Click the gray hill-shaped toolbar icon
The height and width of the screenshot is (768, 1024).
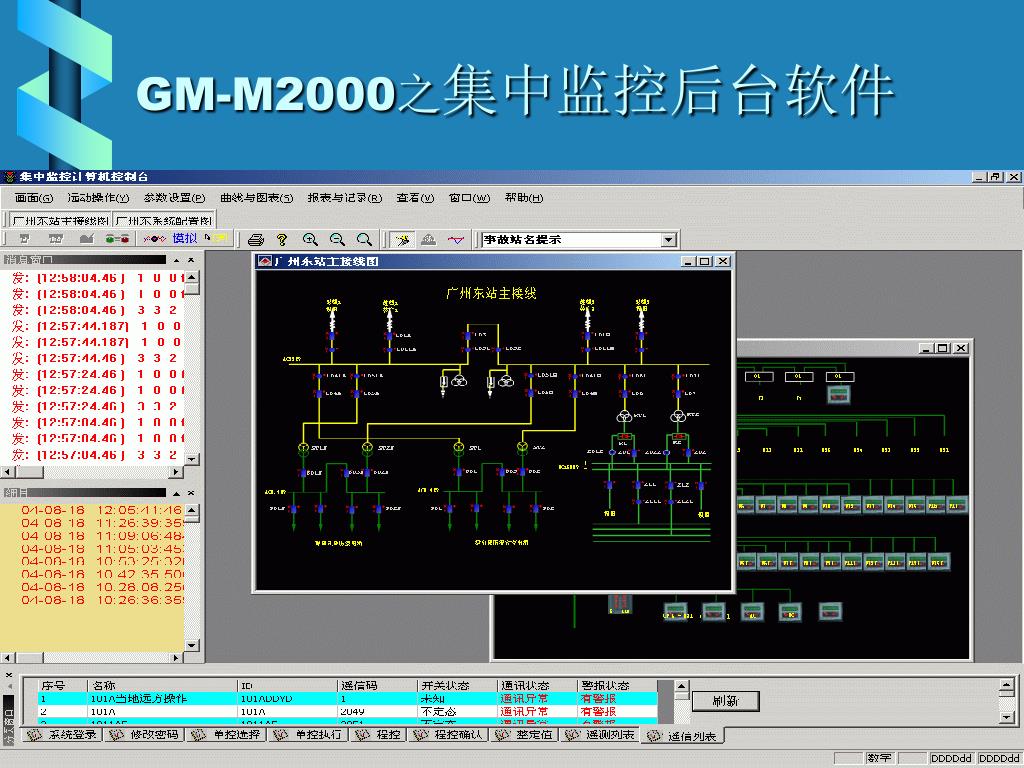pos(428,240)
